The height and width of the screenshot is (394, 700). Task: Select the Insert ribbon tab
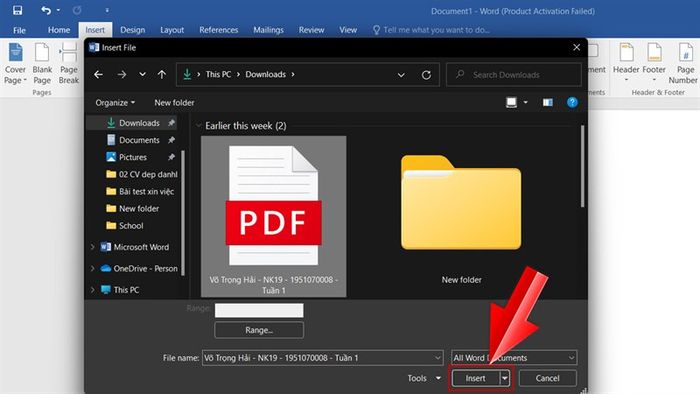95,30
